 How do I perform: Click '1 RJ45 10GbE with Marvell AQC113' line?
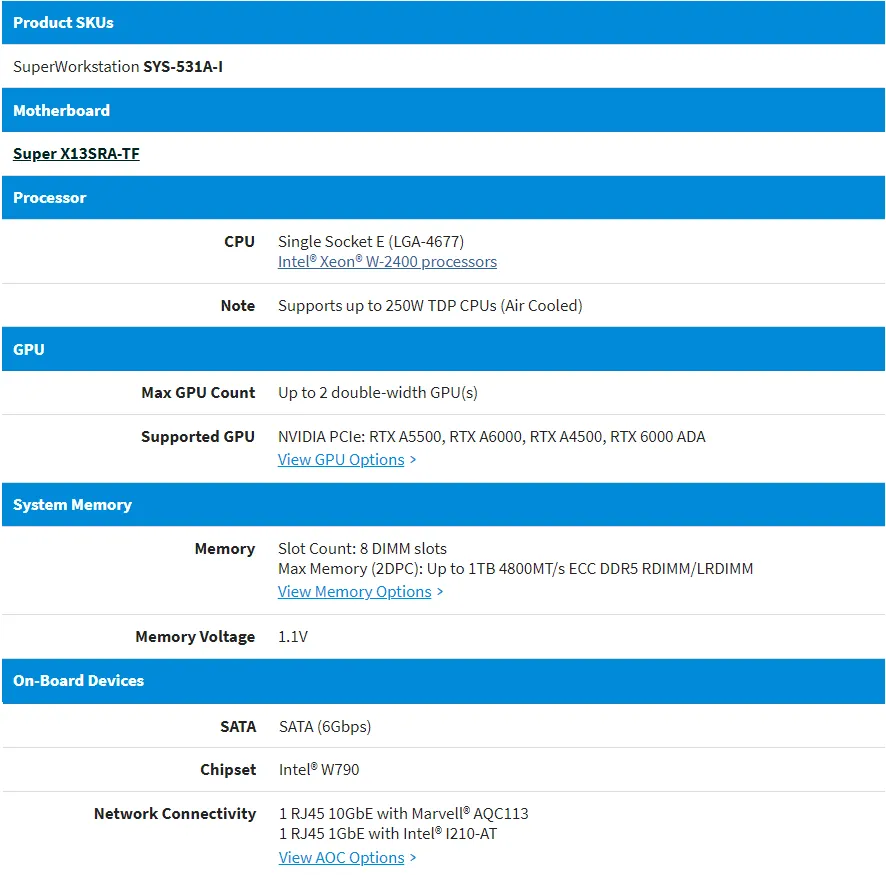tap(403, 813)
